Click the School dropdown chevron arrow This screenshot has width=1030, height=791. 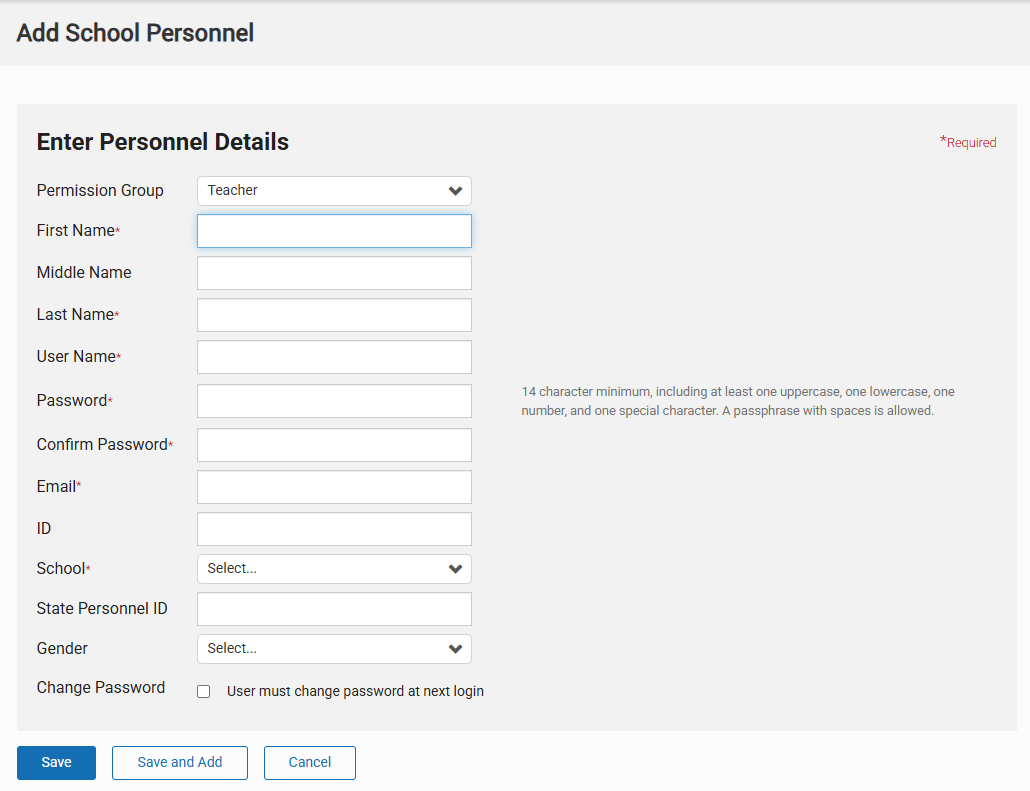coord(455,569)
